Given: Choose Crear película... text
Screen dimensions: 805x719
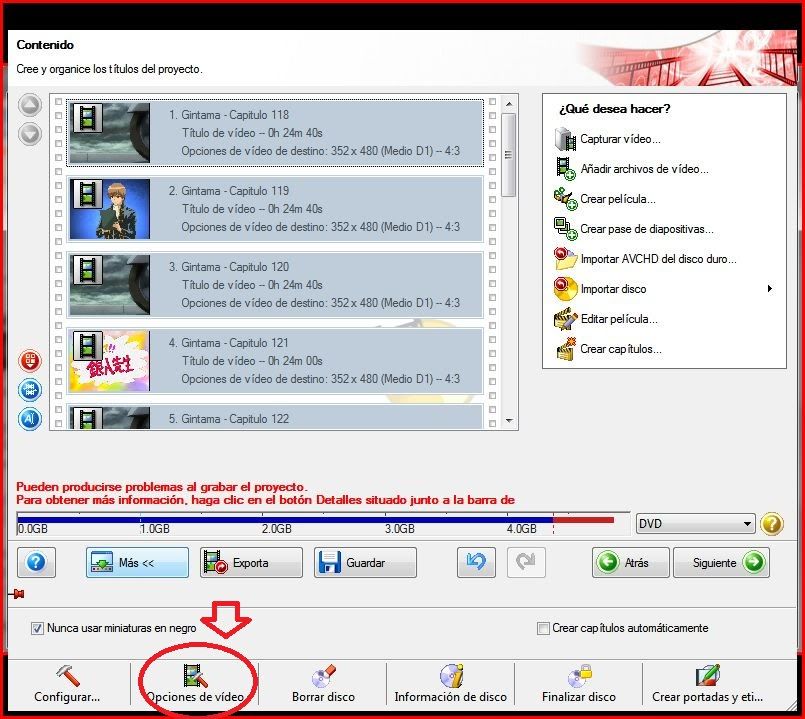Looking at the screenshot, I should (x=618, y=199).
